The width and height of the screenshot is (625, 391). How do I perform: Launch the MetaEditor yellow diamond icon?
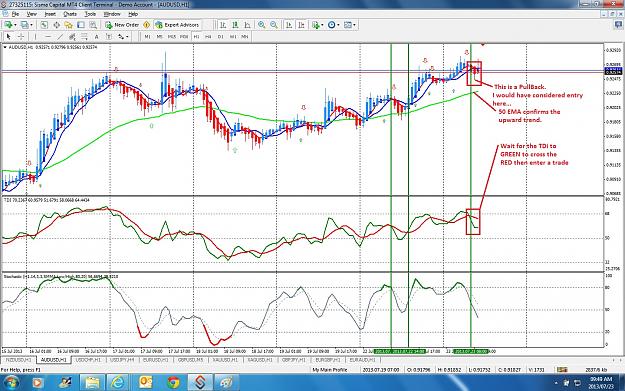coord(146,25)
